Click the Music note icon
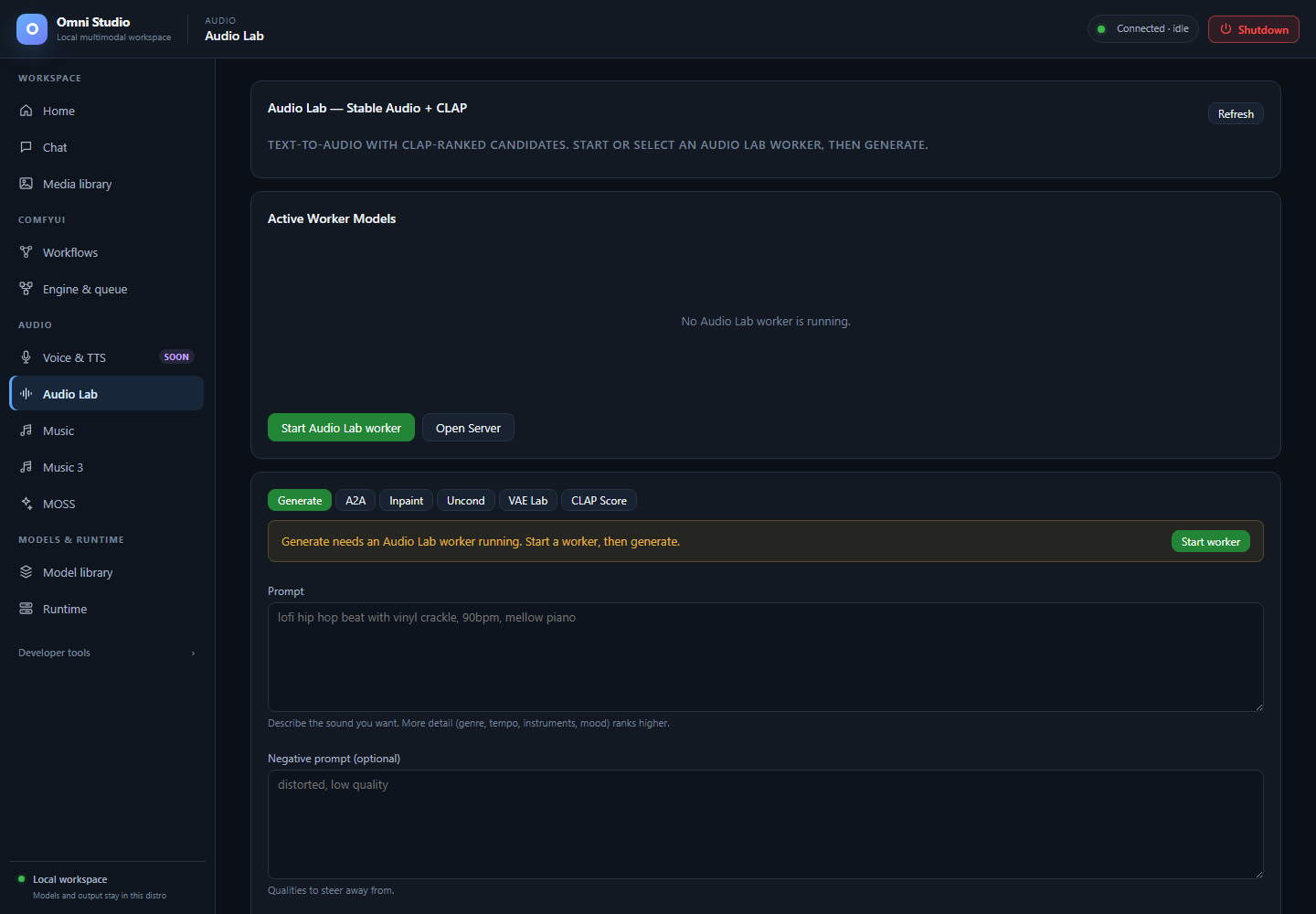 coord(27,430)
